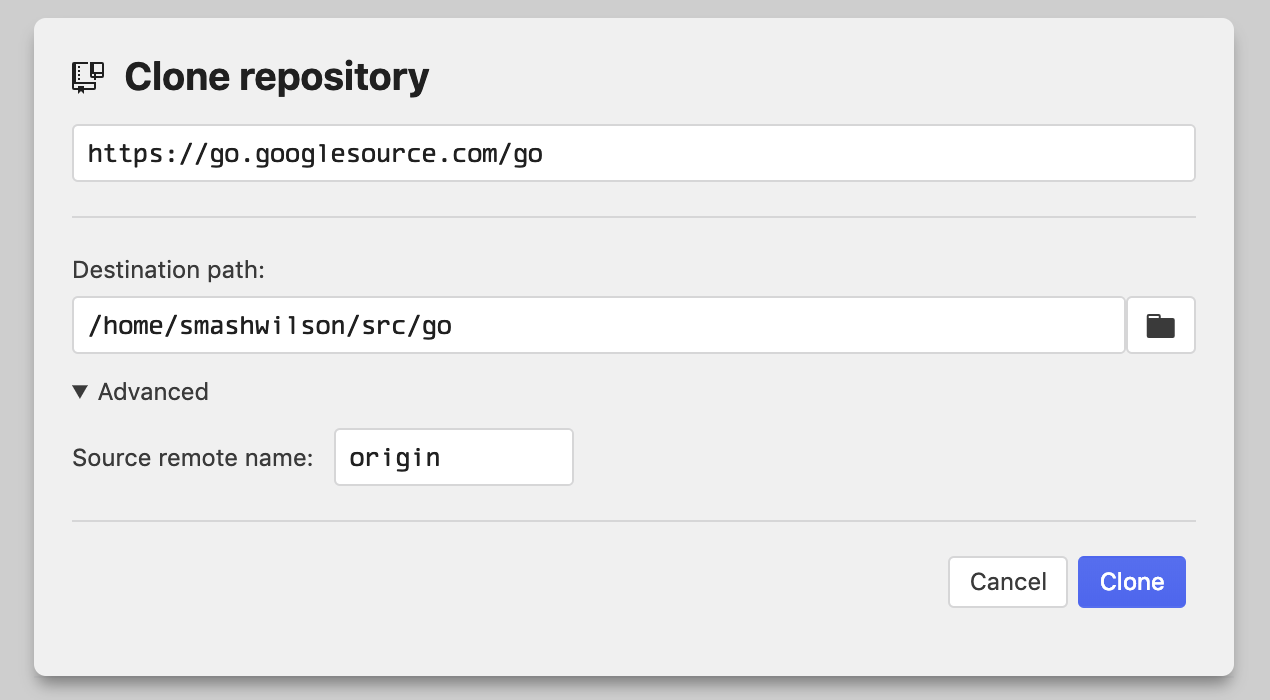Select the /home/smashwilson/src/go path field
This screenshot has height=700, width=1270.
pos(598,324)
